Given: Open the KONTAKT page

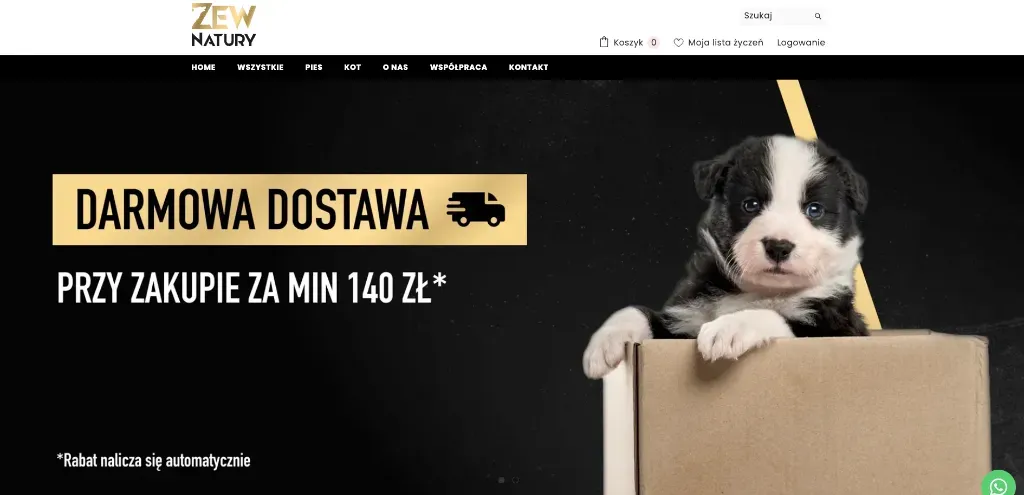Looking at the screenshot, I should (528, 67).
